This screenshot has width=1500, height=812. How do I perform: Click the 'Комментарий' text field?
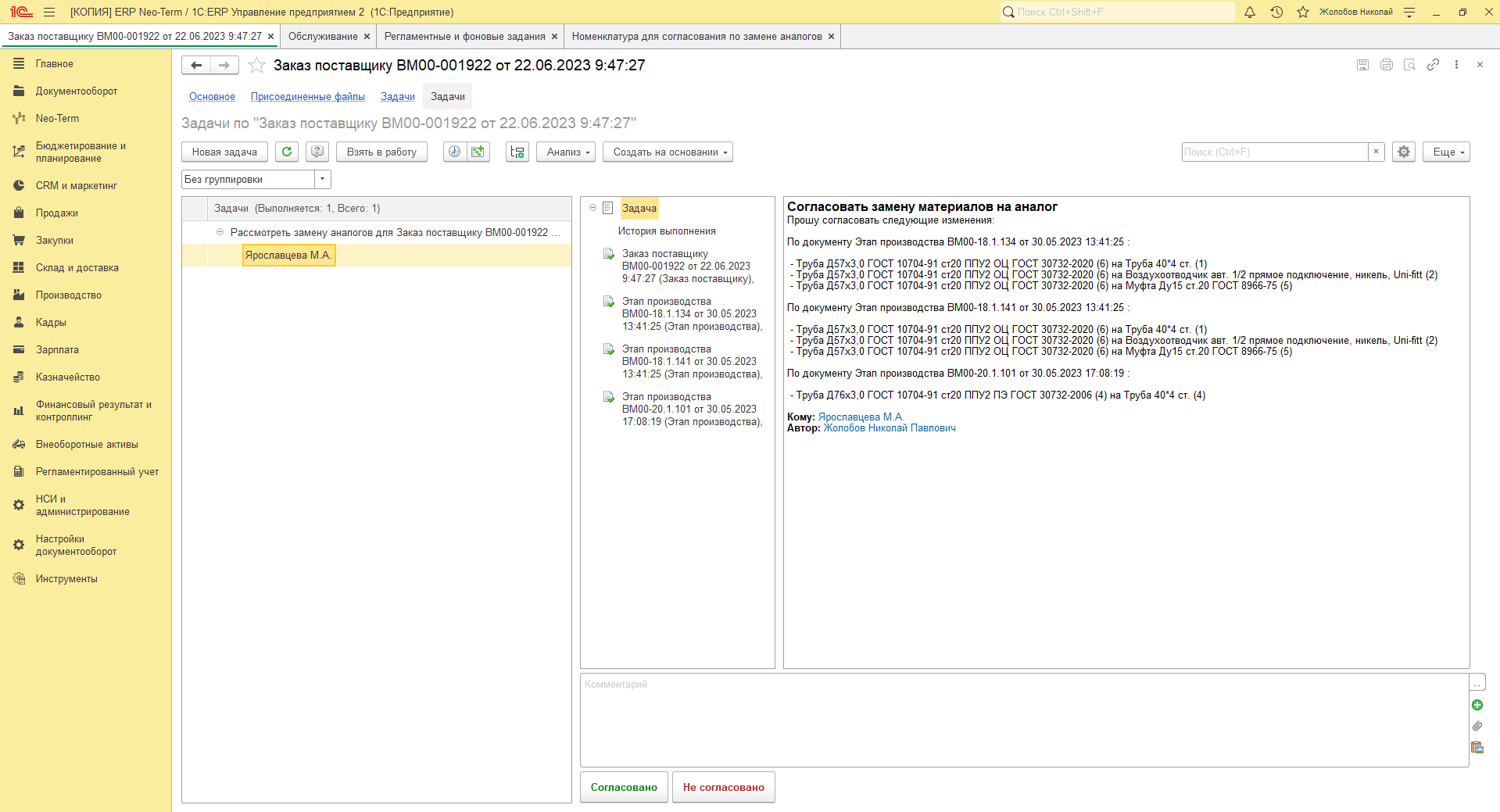tap(1024, 720)
